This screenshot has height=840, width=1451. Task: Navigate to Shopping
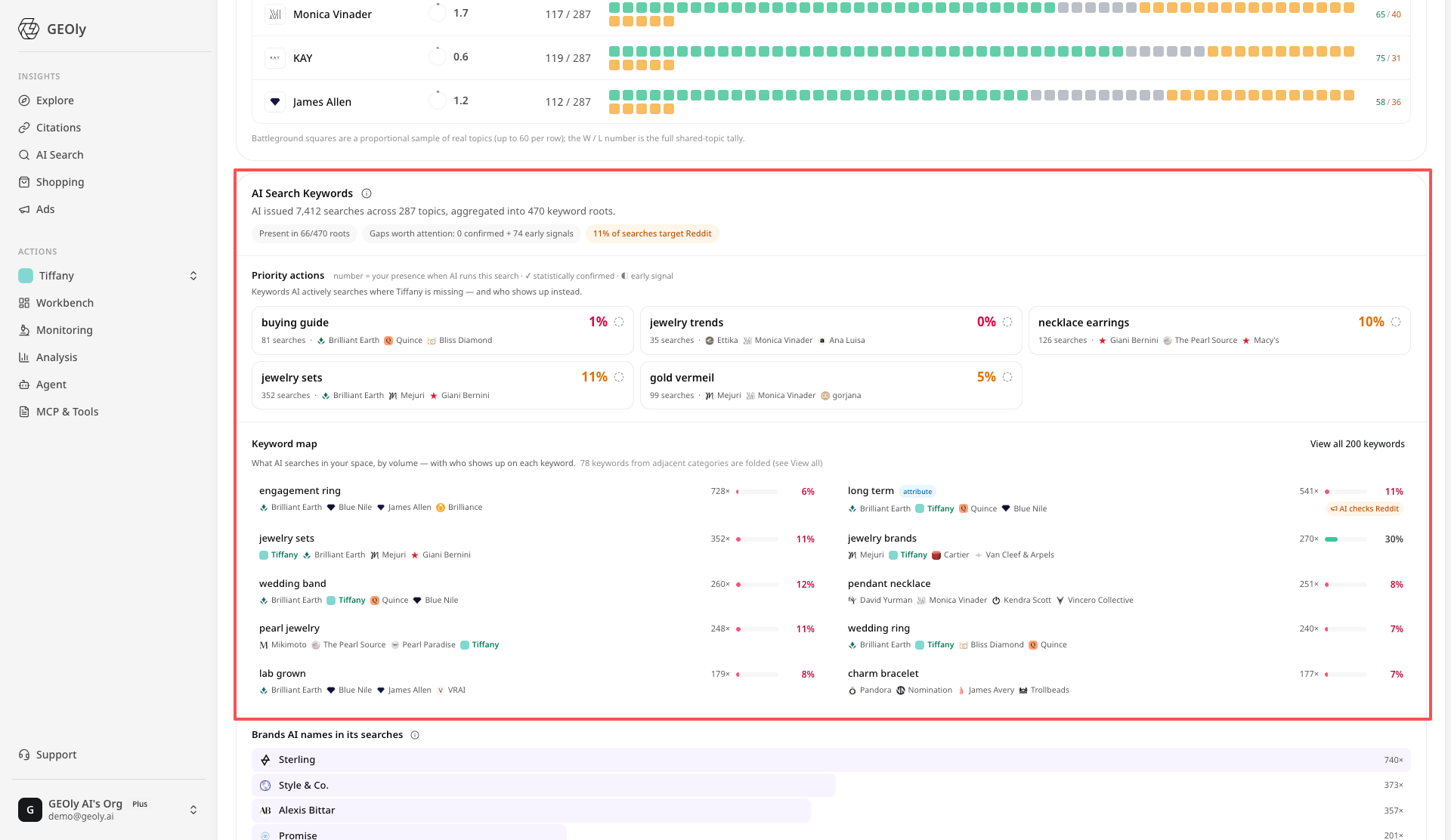(x=60, y=182)
